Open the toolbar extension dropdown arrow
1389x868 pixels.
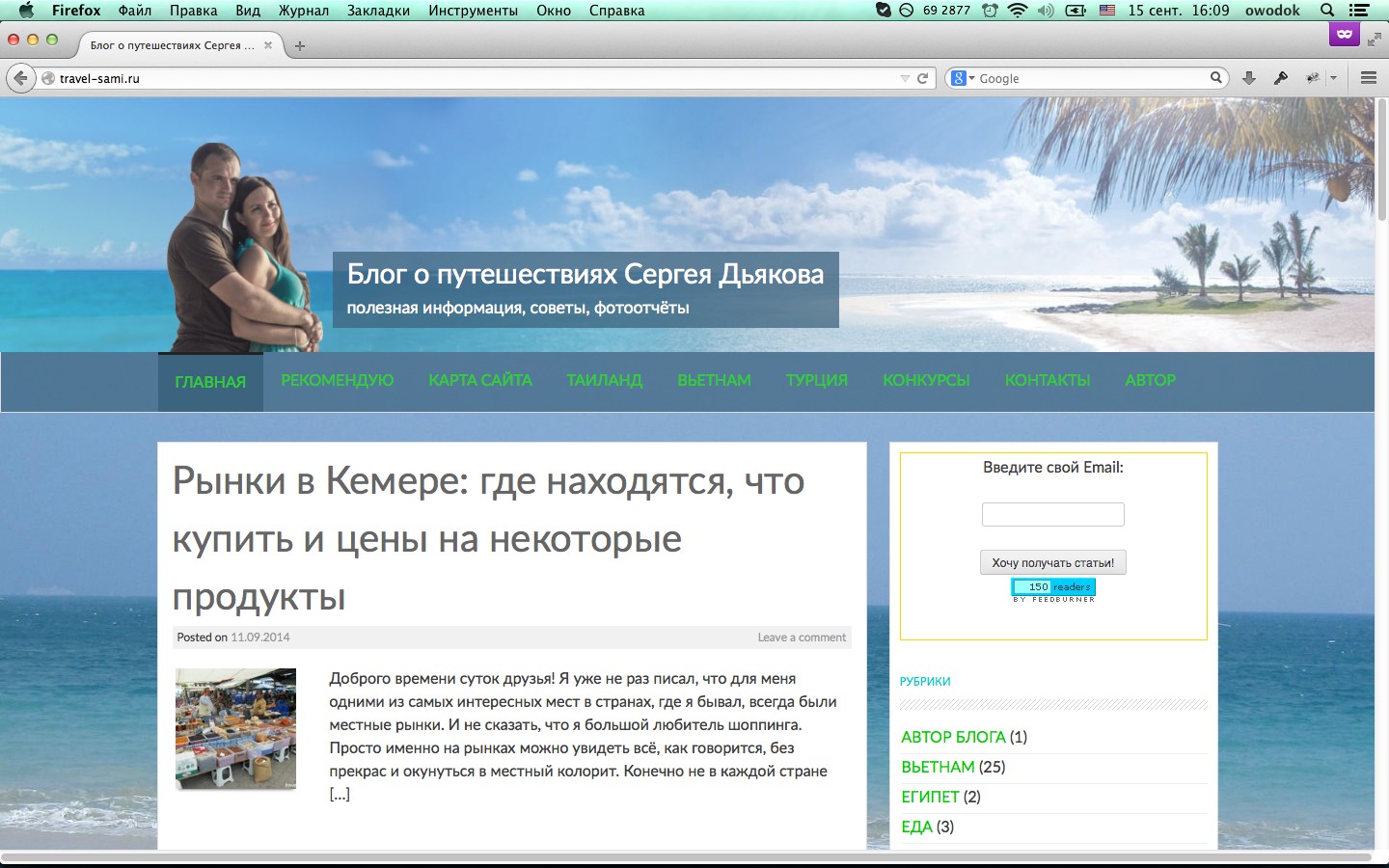(x=1333, y=78)
